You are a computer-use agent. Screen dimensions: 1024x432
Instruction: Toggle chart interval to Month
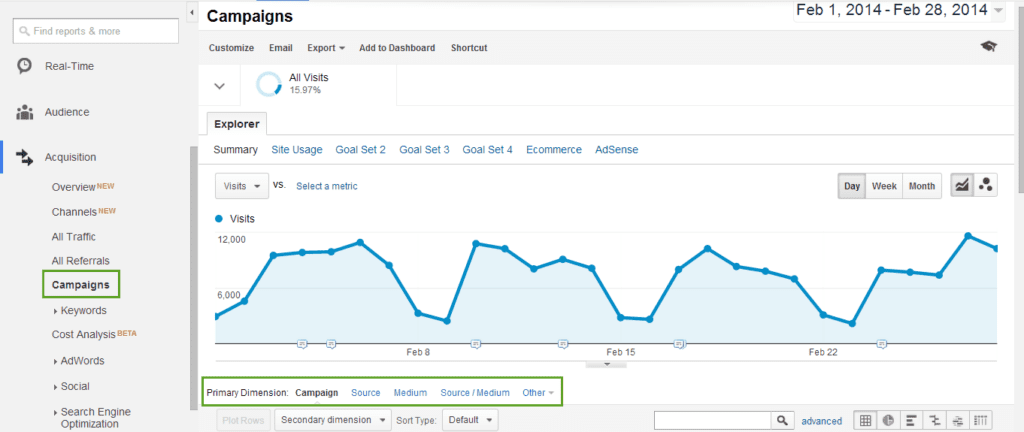coord(922,186)
